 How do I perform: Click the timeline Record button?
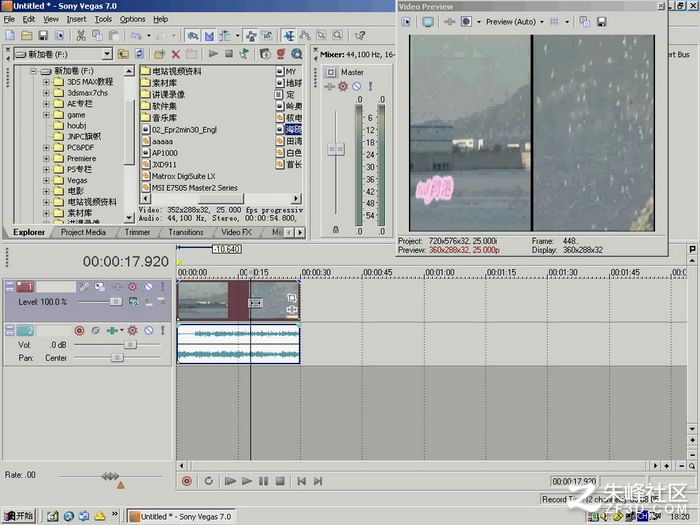(x=187, y=481)
